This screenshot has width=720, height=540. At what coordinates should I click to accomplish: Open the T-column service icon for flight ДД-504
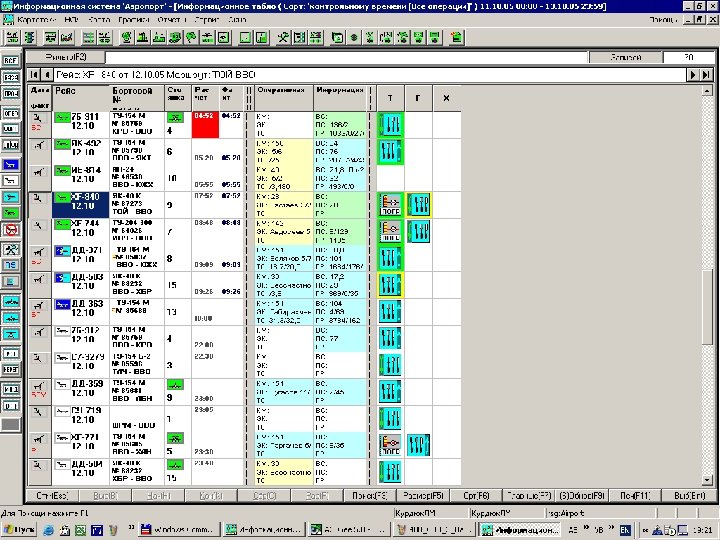(x=390, y=472)
